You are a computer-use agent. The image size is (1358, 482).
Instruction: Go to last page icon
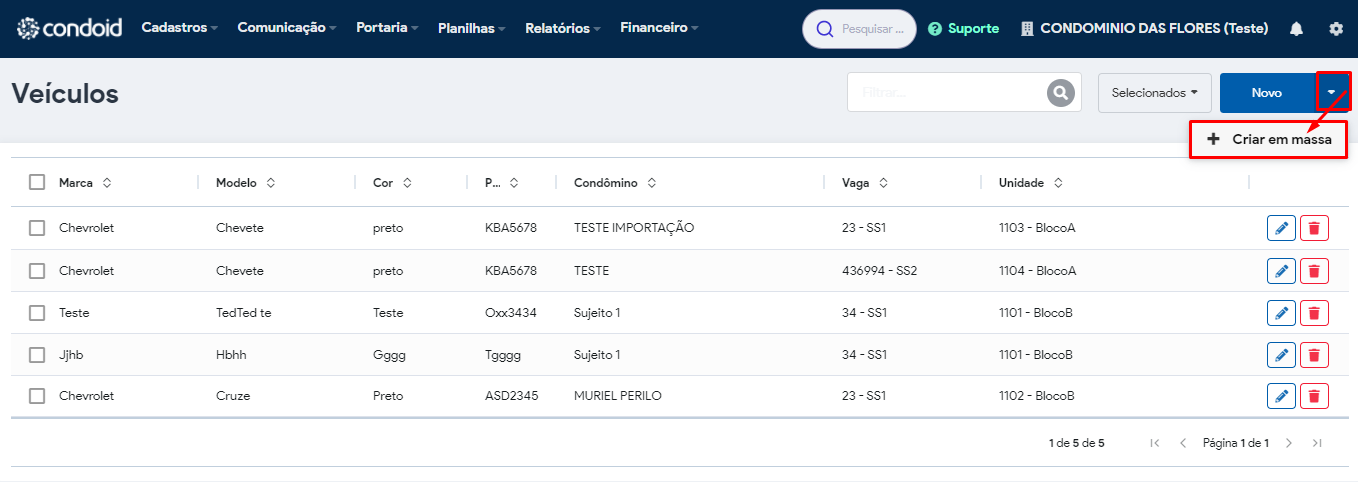click(x=1317, y=443)
